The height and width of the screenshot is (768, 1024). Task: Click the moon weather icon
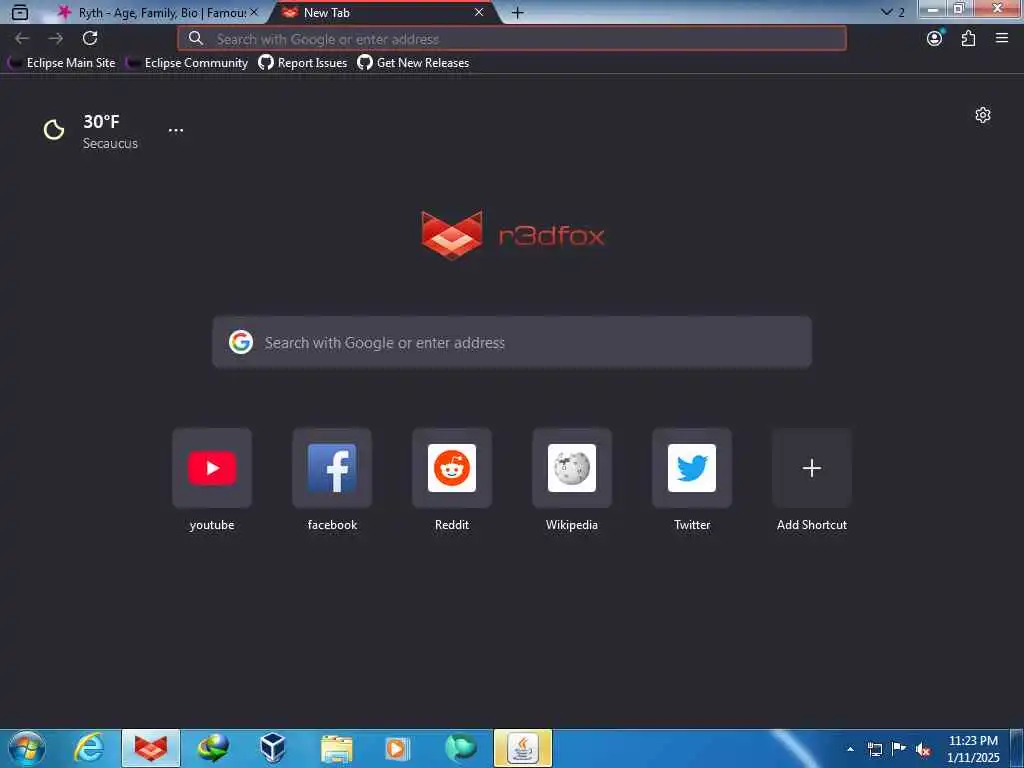click(54, 130)
